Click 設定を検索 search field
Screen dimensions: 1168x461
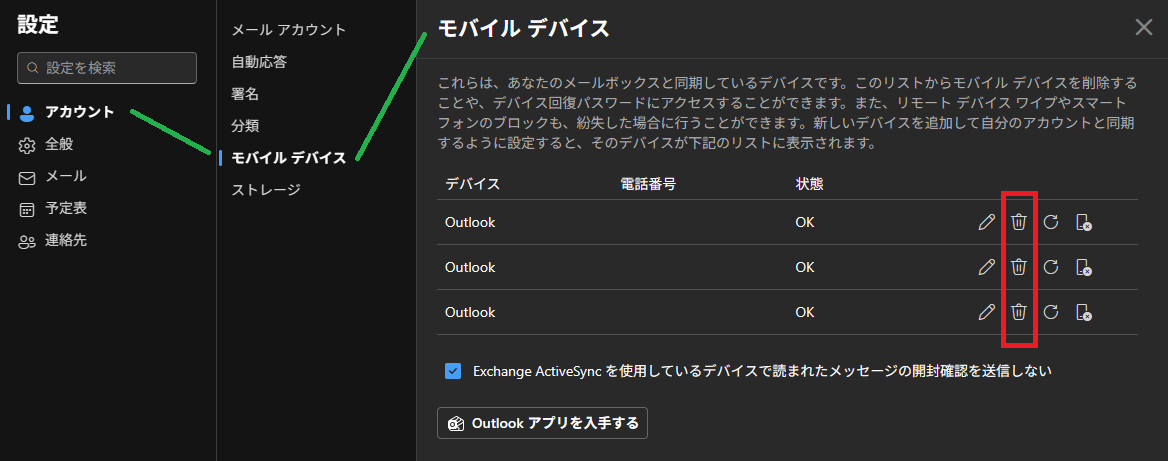tap(107, 68)
